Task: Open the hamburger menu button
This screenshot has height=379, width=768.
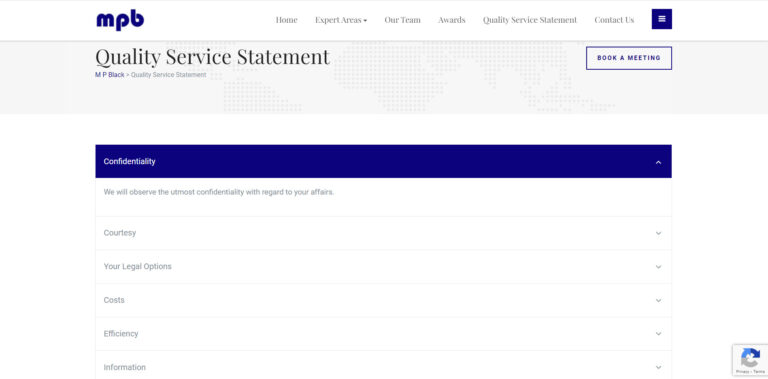Action: 662,19
